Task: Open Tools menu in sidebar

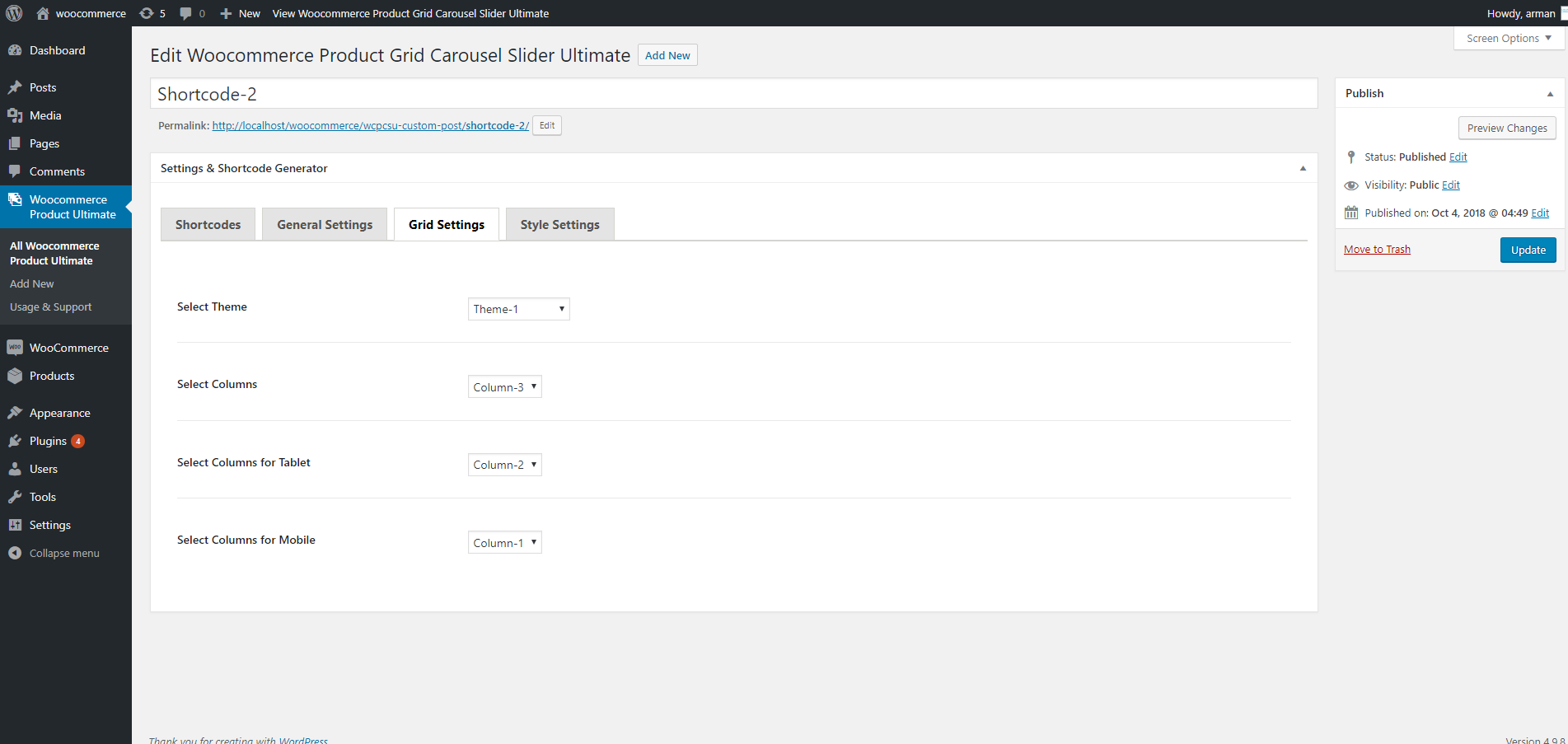Action: pos(43,497)
